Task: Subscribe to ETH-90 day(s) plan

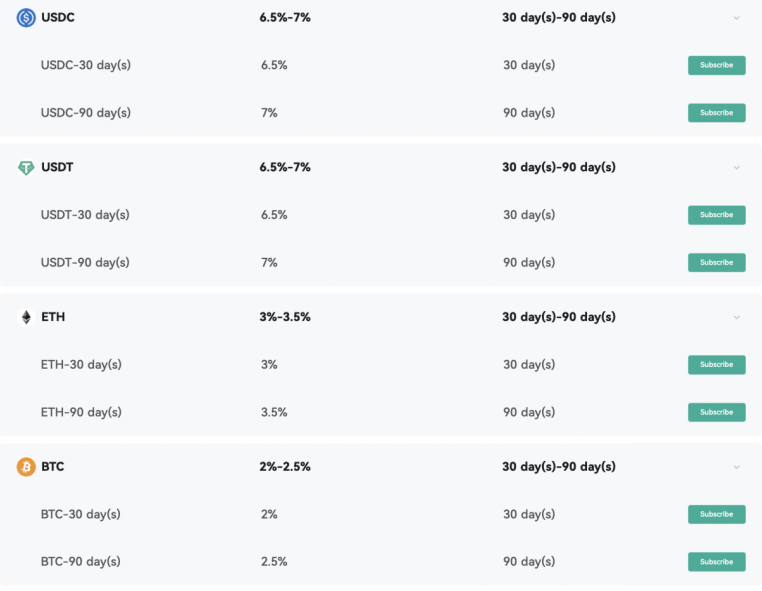Action: [x=716, y=412]
